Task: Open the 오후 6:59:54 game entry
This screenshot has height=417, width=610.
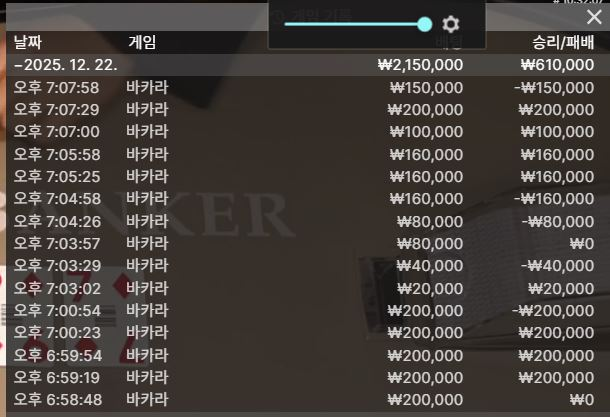Action: tap(304, 355)
